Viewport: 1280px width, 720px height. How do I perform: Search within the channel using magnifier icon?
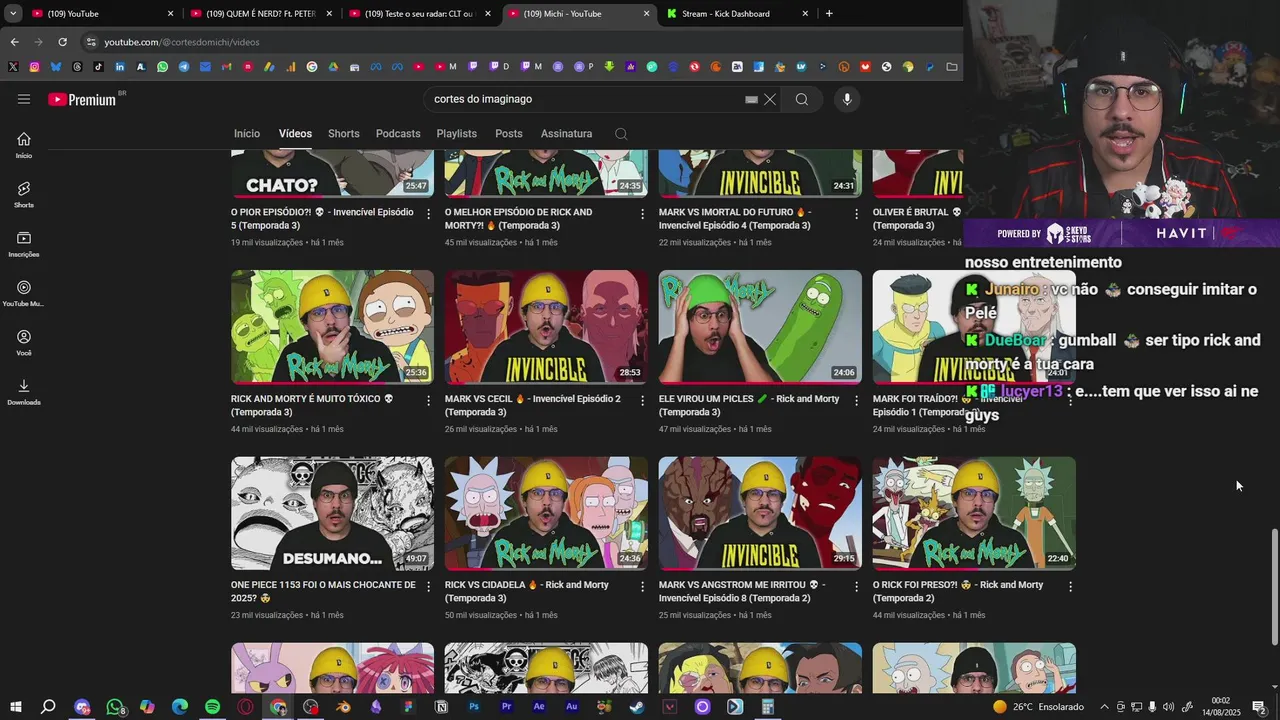pos(621,134)
